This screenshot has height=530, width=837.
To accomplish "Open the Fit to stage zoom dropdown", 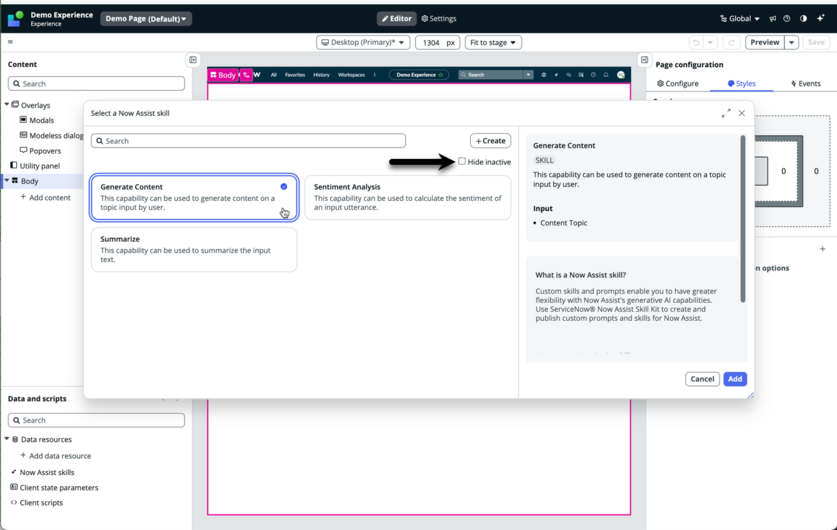I will tap(493, 43).
